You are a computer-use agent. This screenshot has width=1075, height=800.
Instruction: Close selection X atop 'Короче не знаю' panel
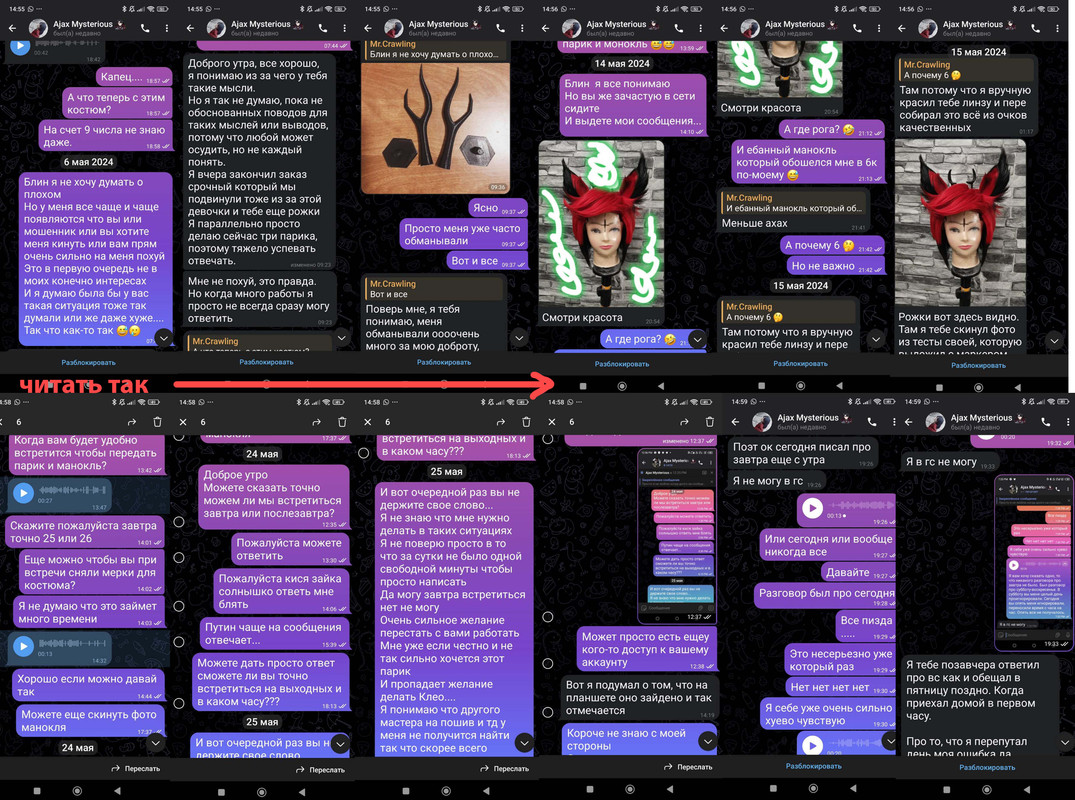tap(552, 422)
